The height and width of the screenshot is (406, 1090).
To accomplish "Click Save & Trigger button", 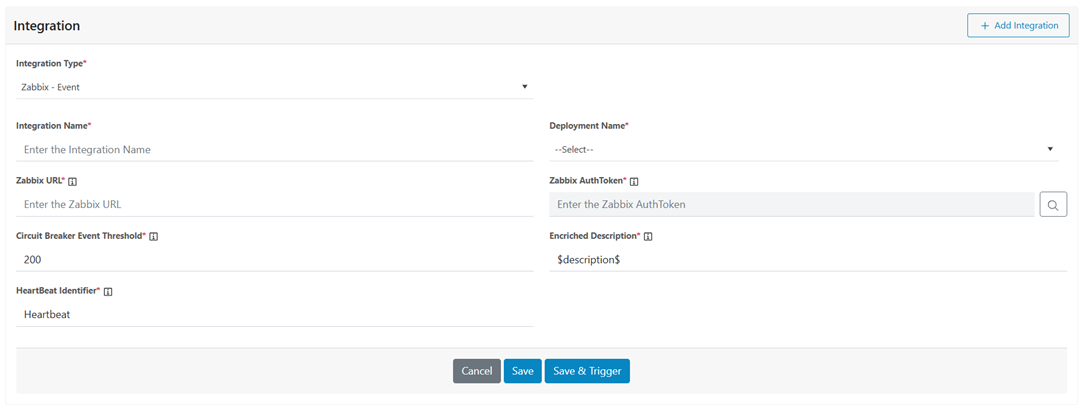I will coord(587,371).
